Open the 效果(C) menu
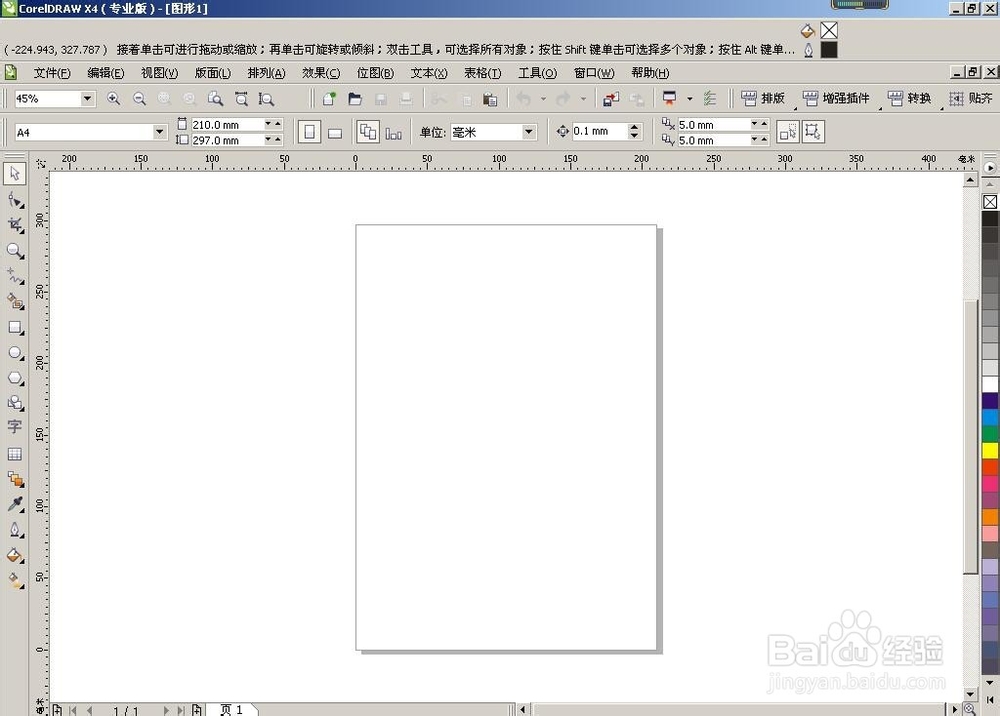The width and height of the screenshot is (1000, 716). 321,73
